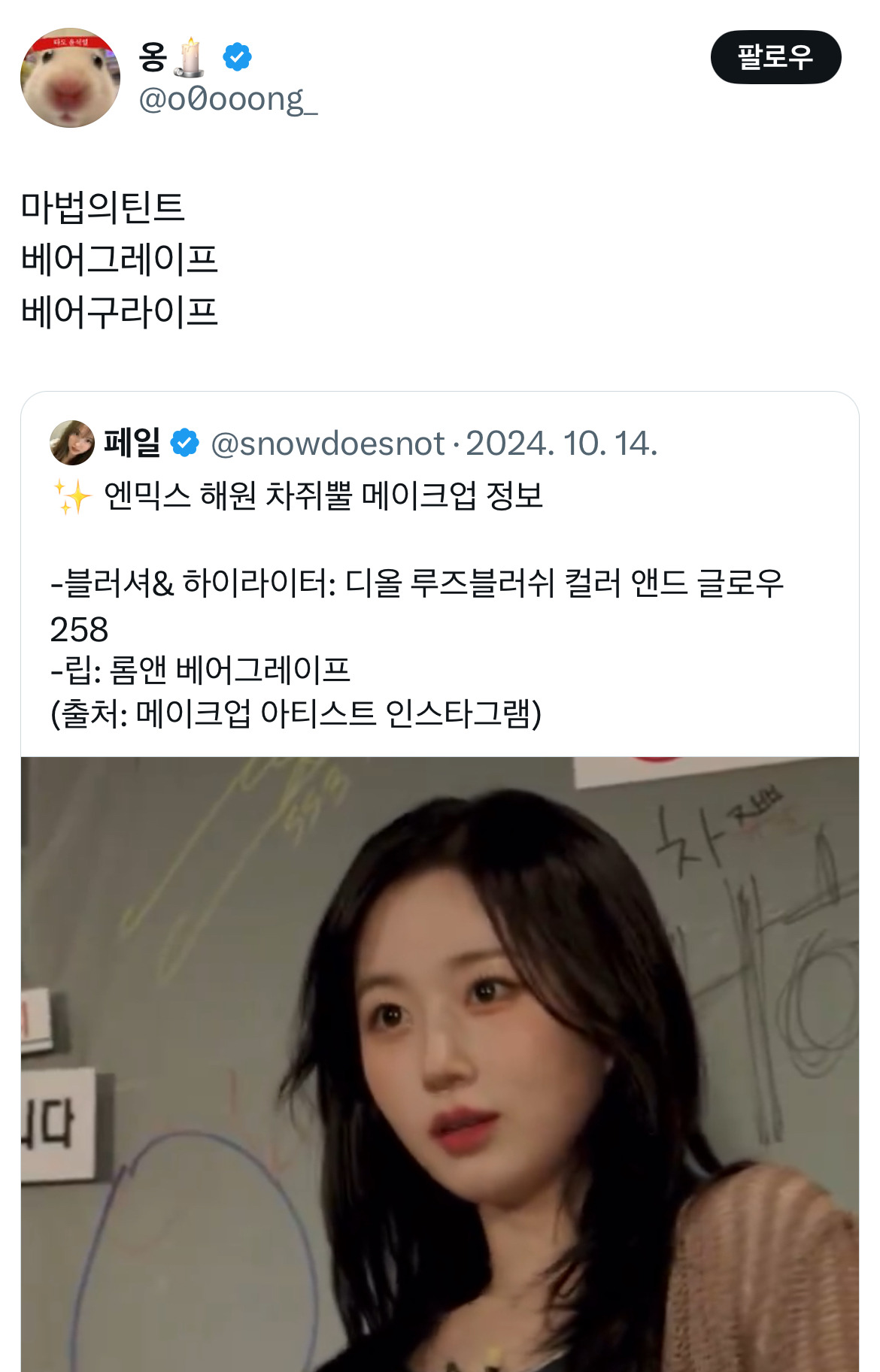Open the display name 옹
Viewport: 880px width, 1372px height.
coord(153,57)
